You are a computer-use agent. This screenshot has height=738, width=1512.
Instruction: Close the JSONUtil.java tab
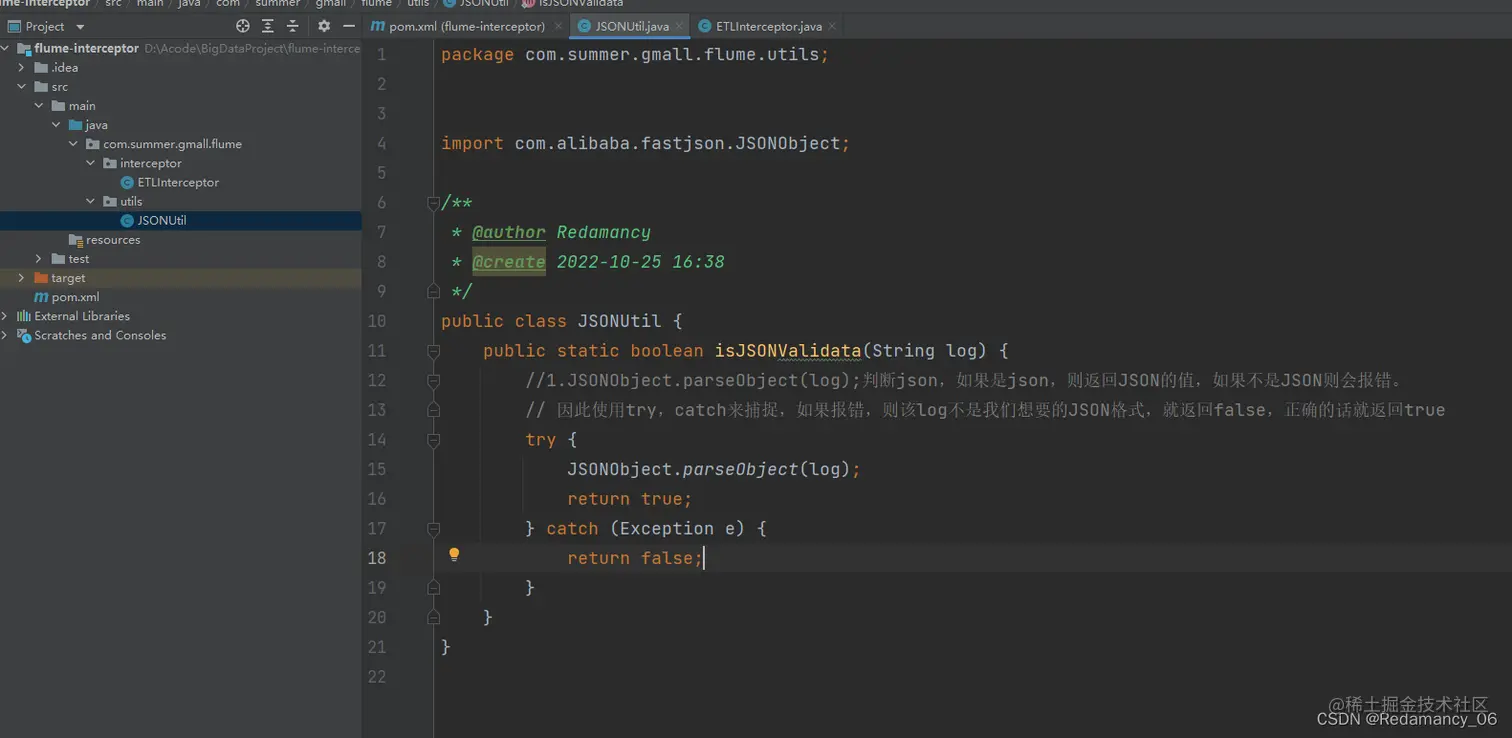pos(680,26)
